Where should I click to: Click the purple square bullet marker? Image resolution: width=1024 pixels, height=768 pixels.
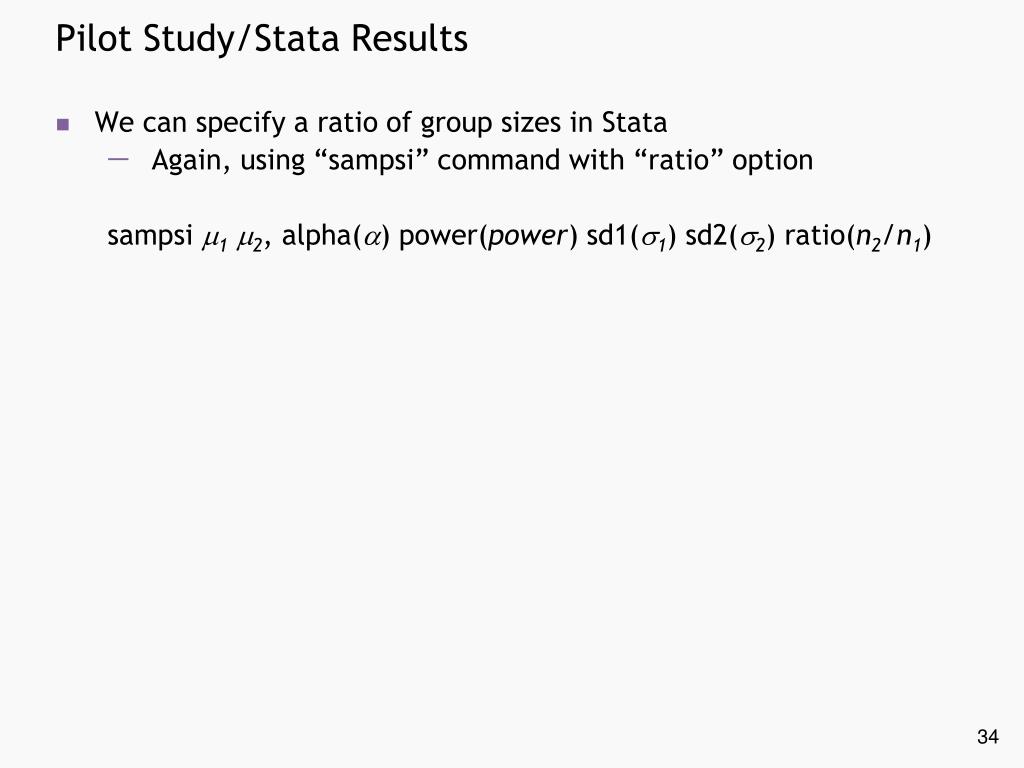tap(63, 124)
